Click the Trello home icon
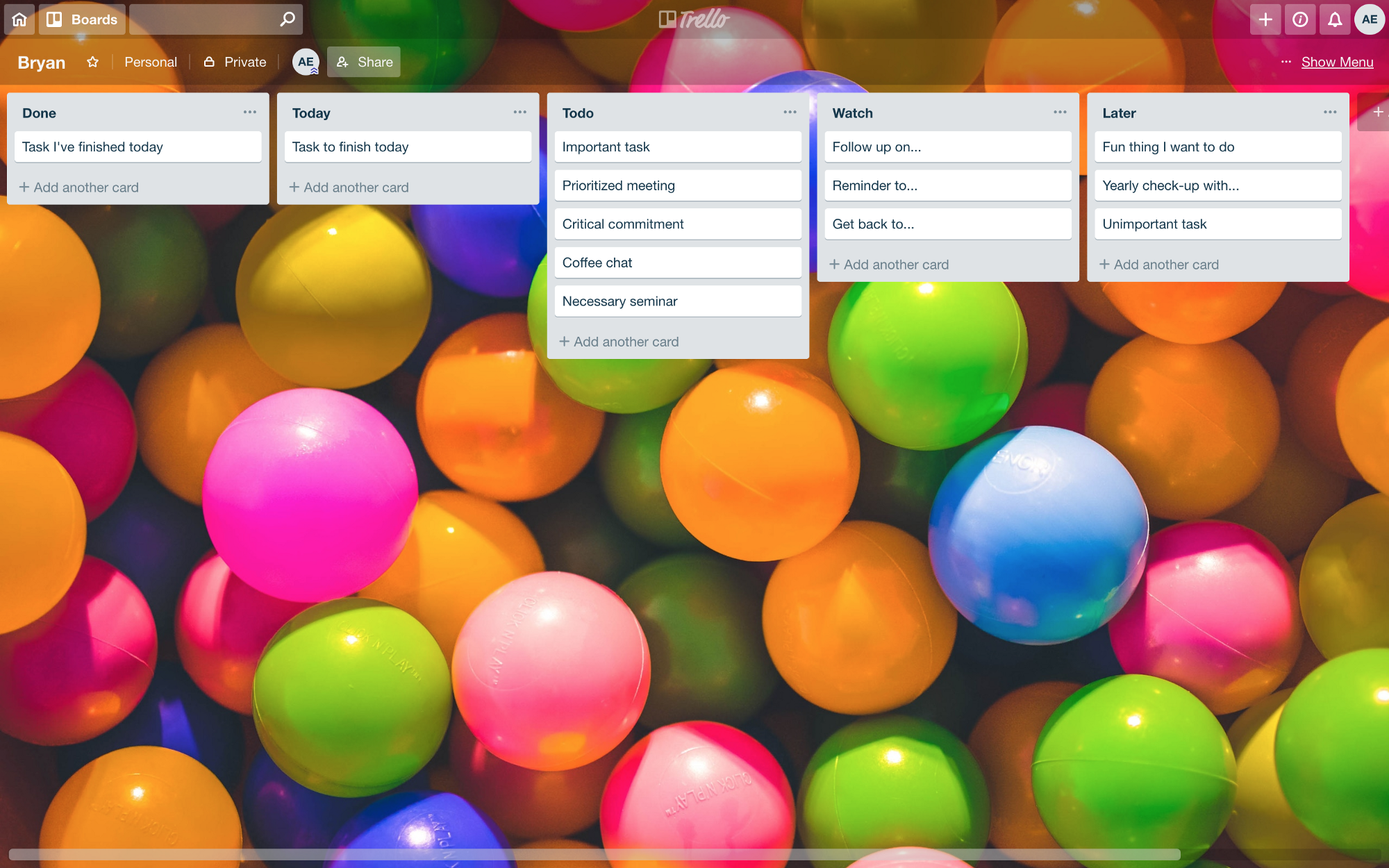This screenshot has width=1389, height=868. coord(19,19)
